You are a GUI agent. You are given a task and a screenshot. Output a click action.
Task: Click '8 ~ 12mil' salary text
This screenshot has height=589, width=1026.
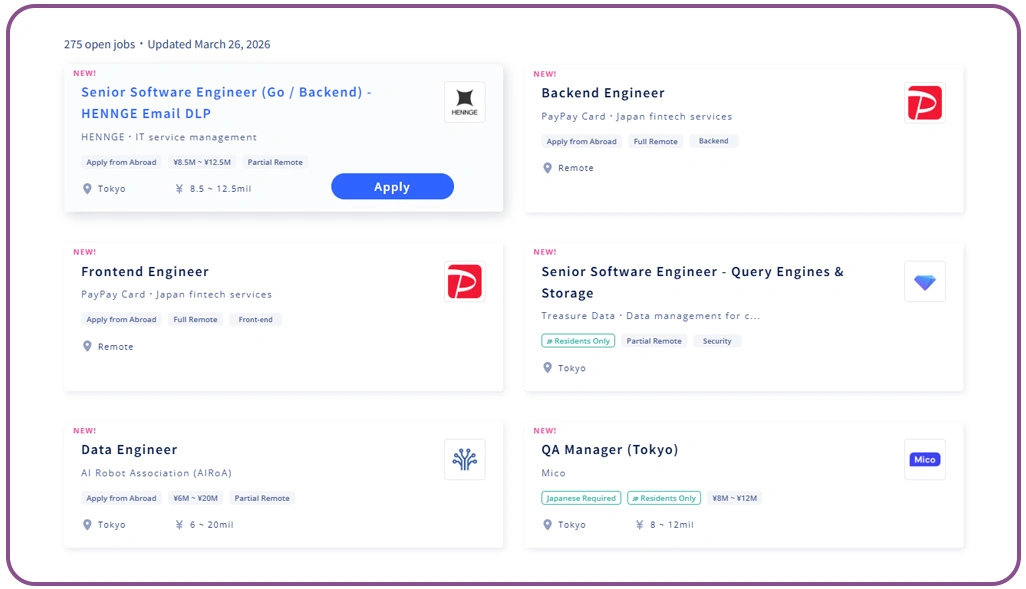(x=672, y=524)
